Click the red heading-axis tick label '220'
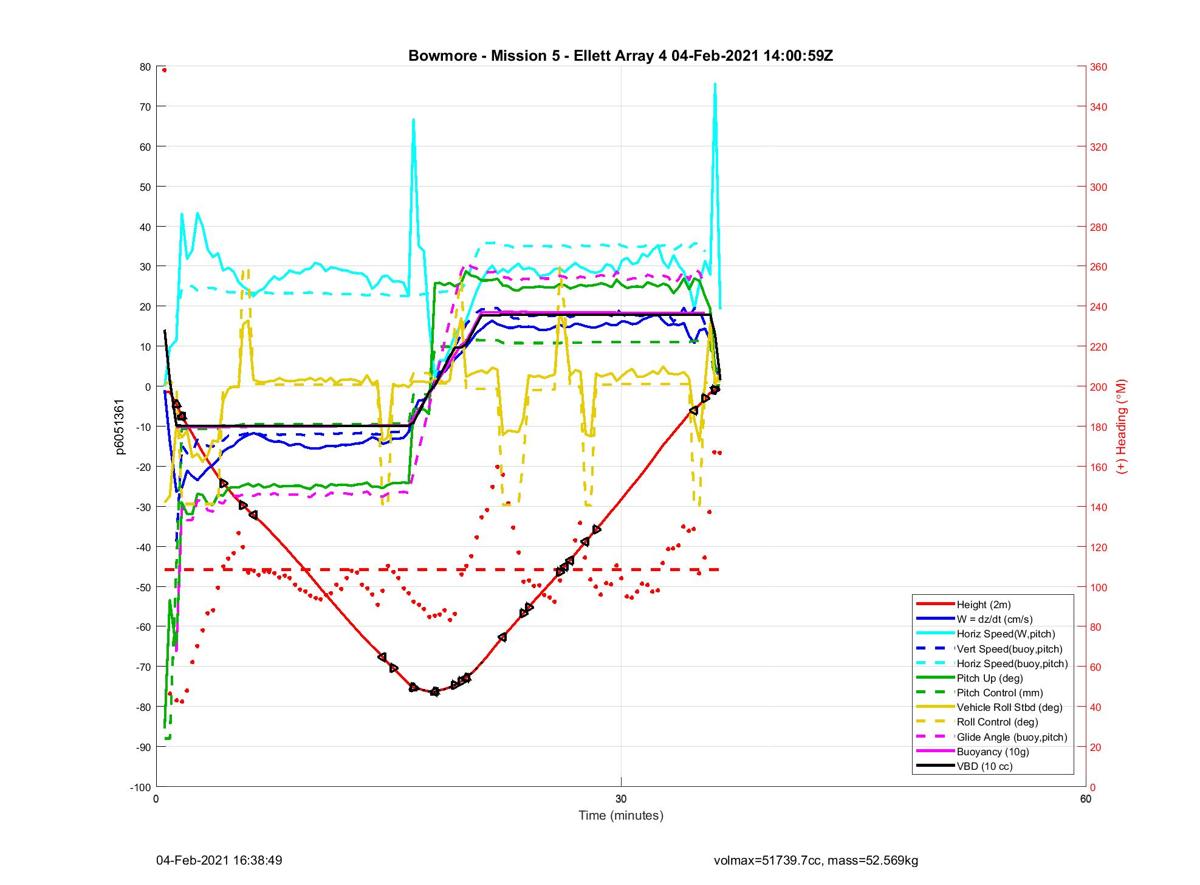Screen dimensions: 1200x885 tap(1099, 347)
